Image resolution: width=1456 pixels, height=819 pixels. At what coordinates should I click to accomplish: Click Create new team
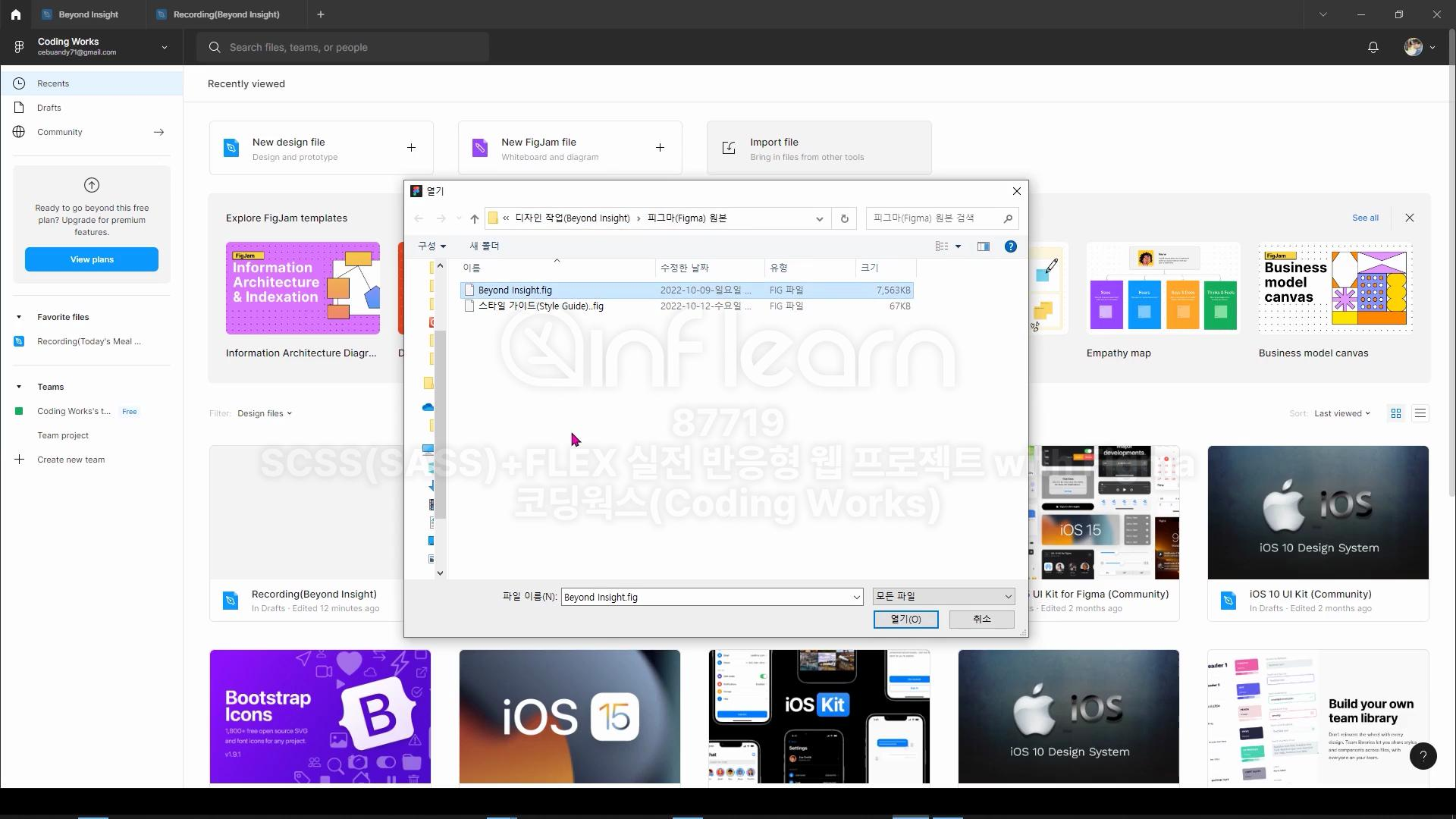pos(71,460)
